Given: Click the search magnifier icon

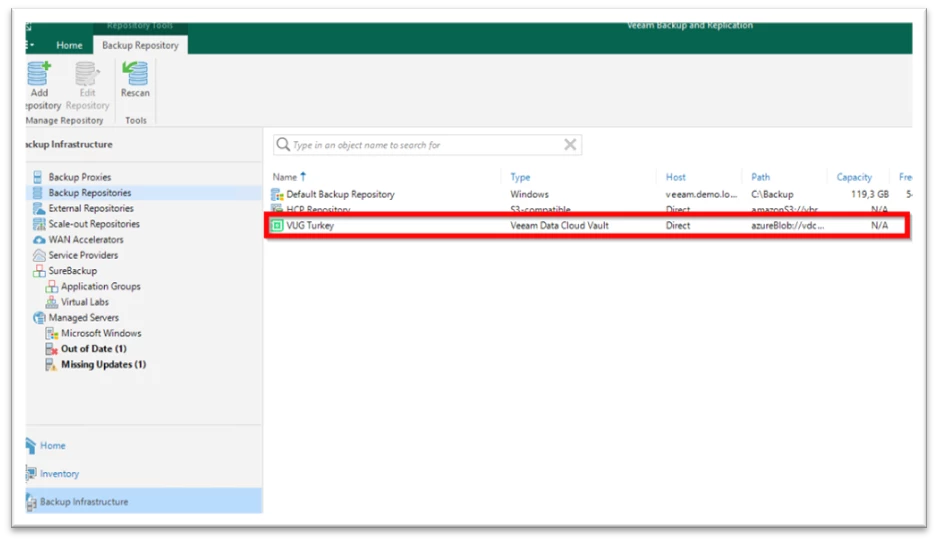Looking at the screenshot, I should point(283,145).
